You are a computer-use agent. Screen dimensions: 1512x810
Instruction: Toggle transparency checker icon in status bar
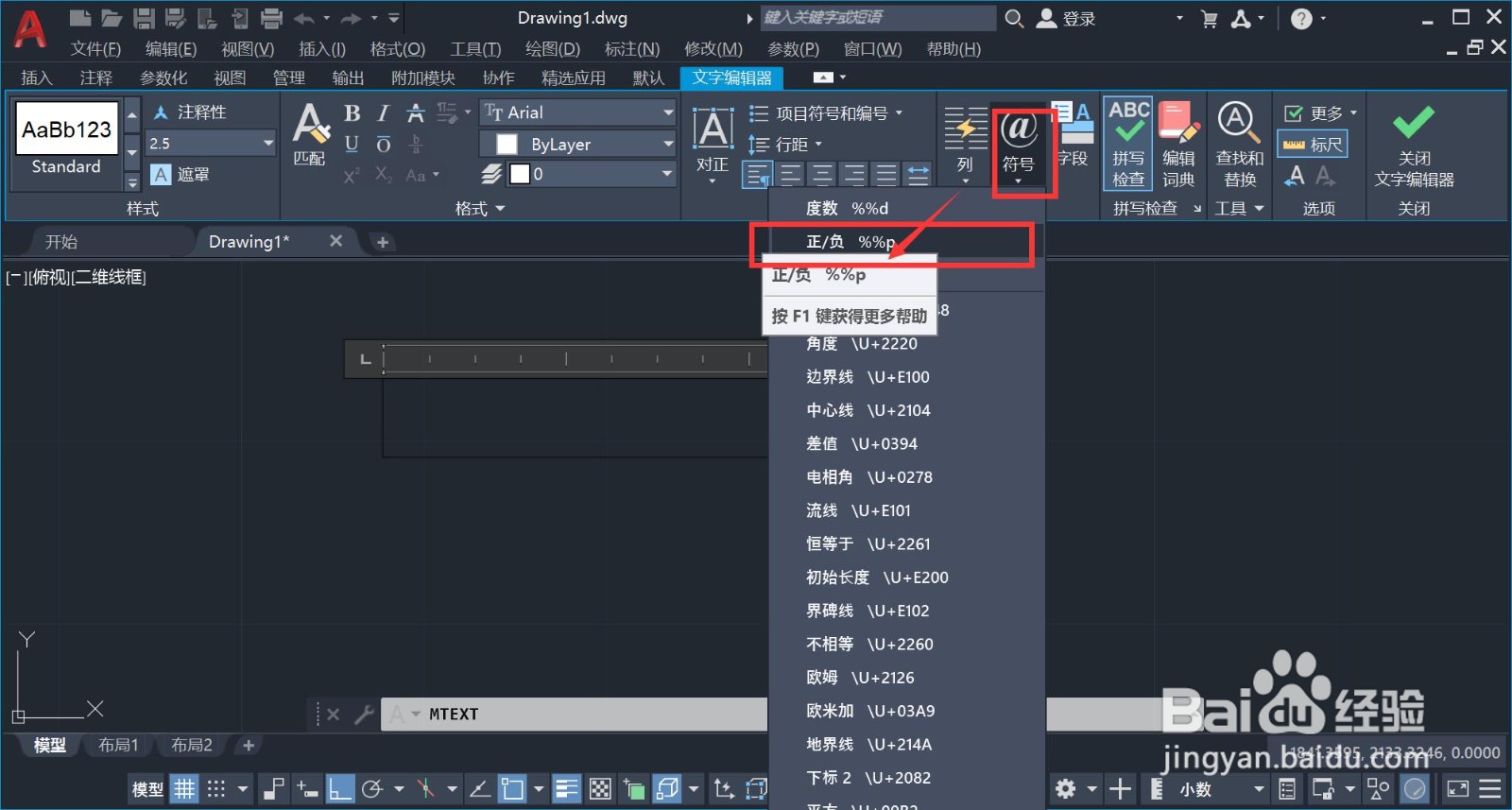click(x=600, y=788)
